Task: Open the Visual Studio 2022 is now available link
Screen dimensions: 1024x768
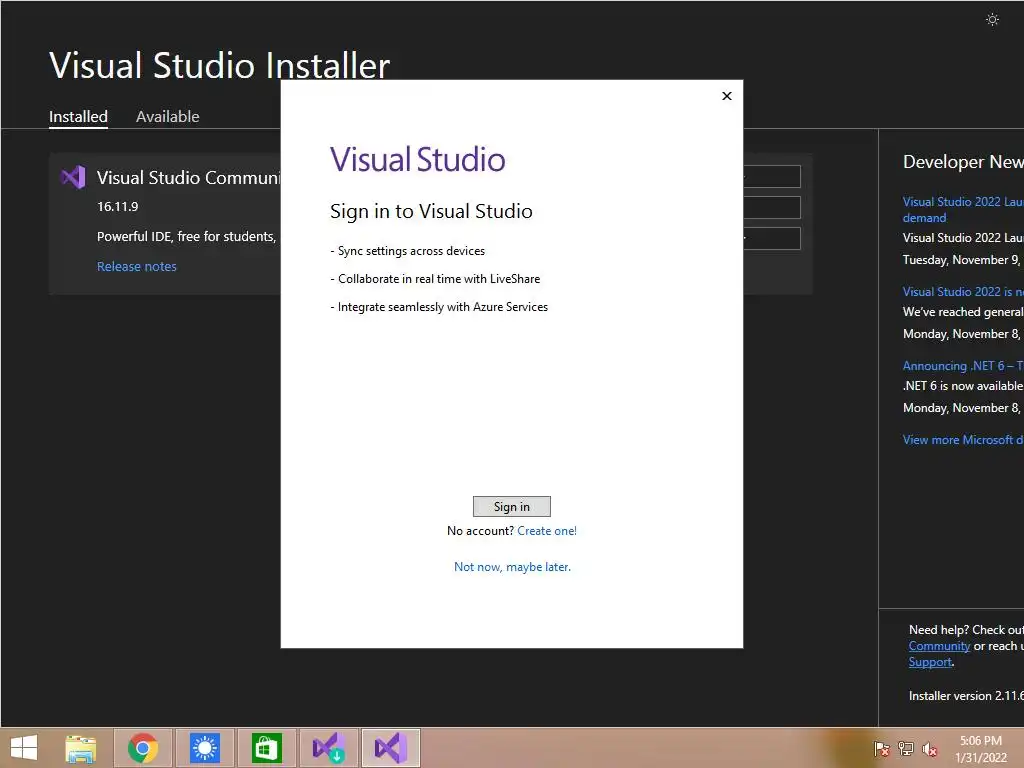Action: click(x=963, y=292)
